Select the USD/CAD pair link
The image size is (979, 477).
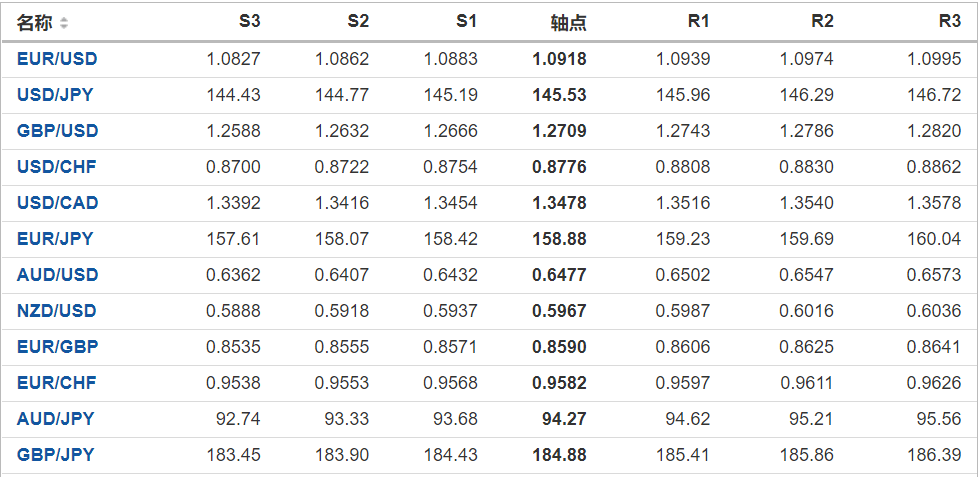click(x=57, y=203)
